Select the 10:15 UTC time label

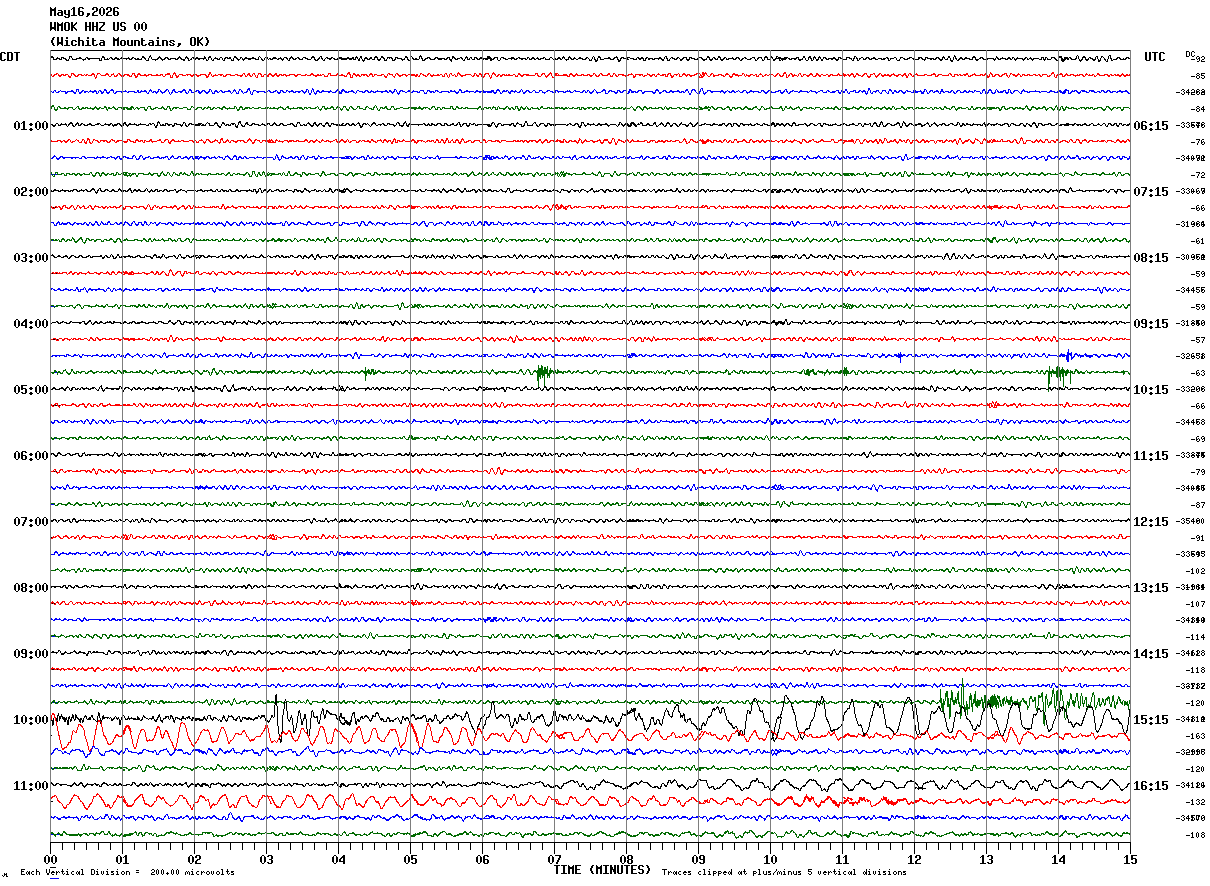tap(1150, 390)
